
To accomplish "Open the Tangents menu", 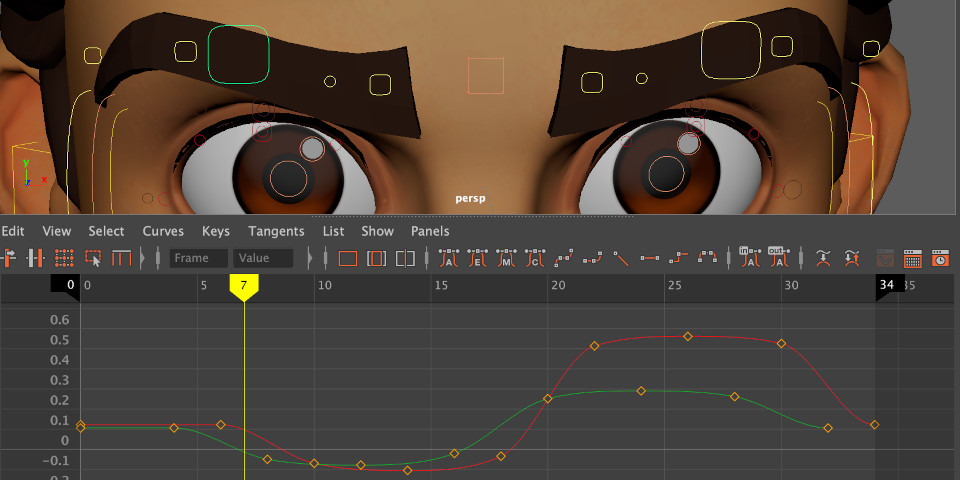I will pyautogui.click(x=276, y=231).
